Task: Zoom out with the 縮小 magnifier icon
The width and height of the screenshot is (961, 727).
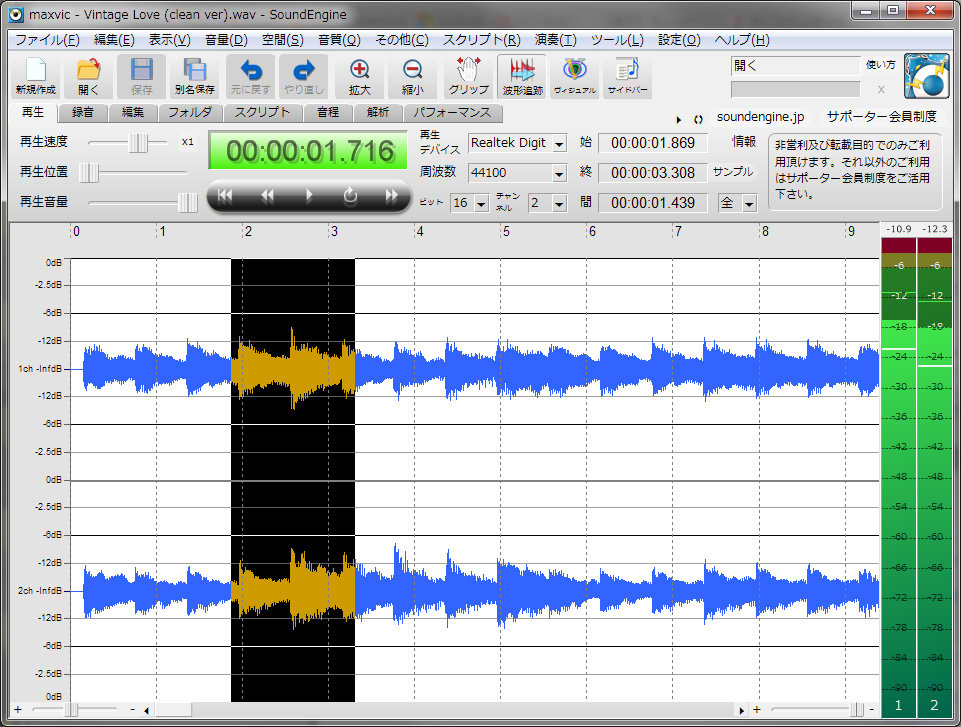Action: (x=412, y=76)
